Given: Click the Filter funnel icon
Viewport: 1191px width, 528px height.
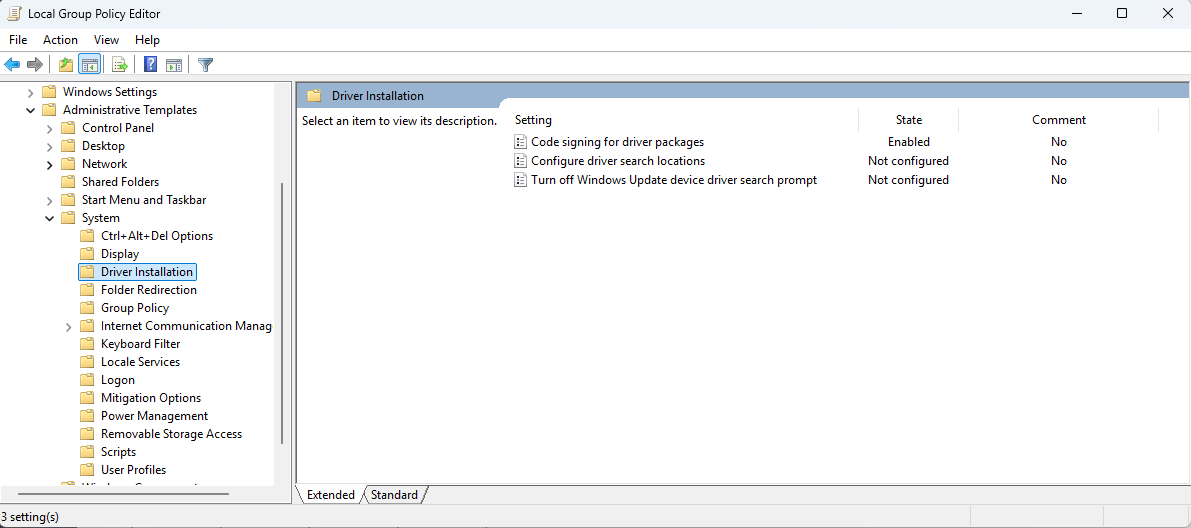Looking at the screenshot, I should pos(205,65).
